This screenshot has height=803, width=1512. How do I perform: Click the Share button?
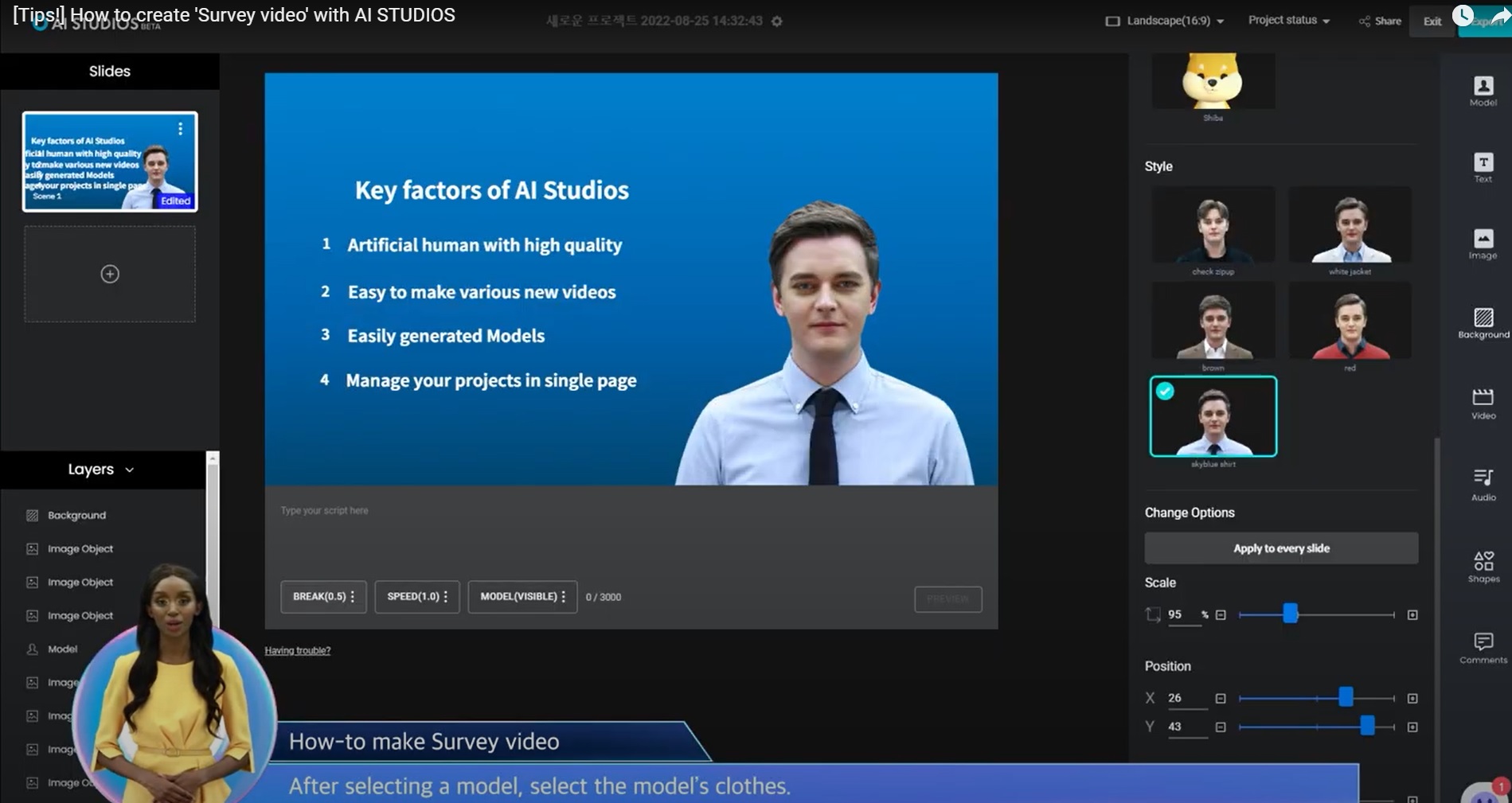click(x=1380, y=21)
